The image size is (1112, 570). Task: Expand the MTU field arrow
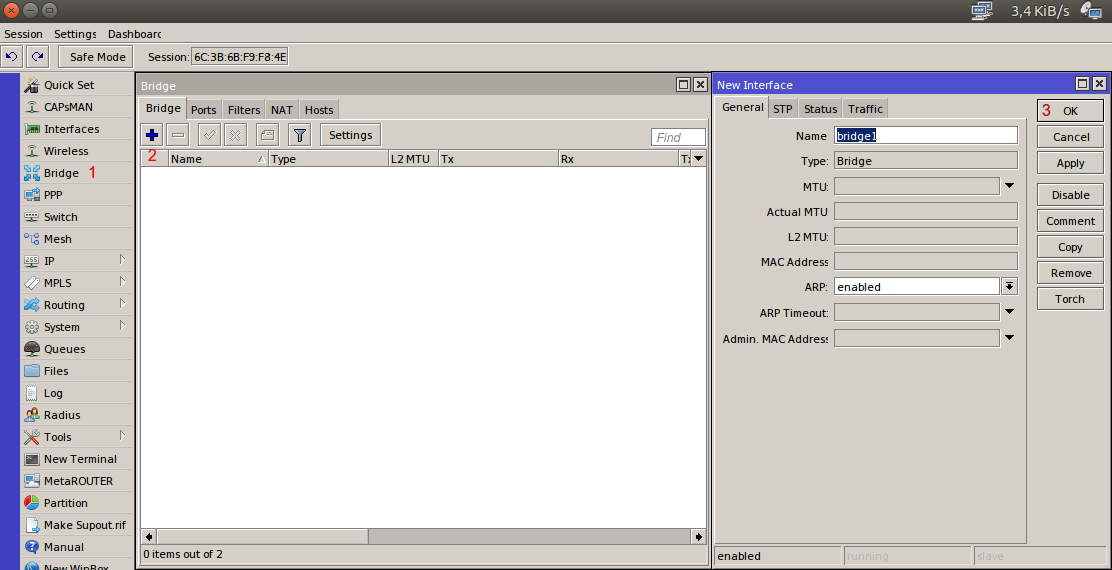coord(1009,186)
